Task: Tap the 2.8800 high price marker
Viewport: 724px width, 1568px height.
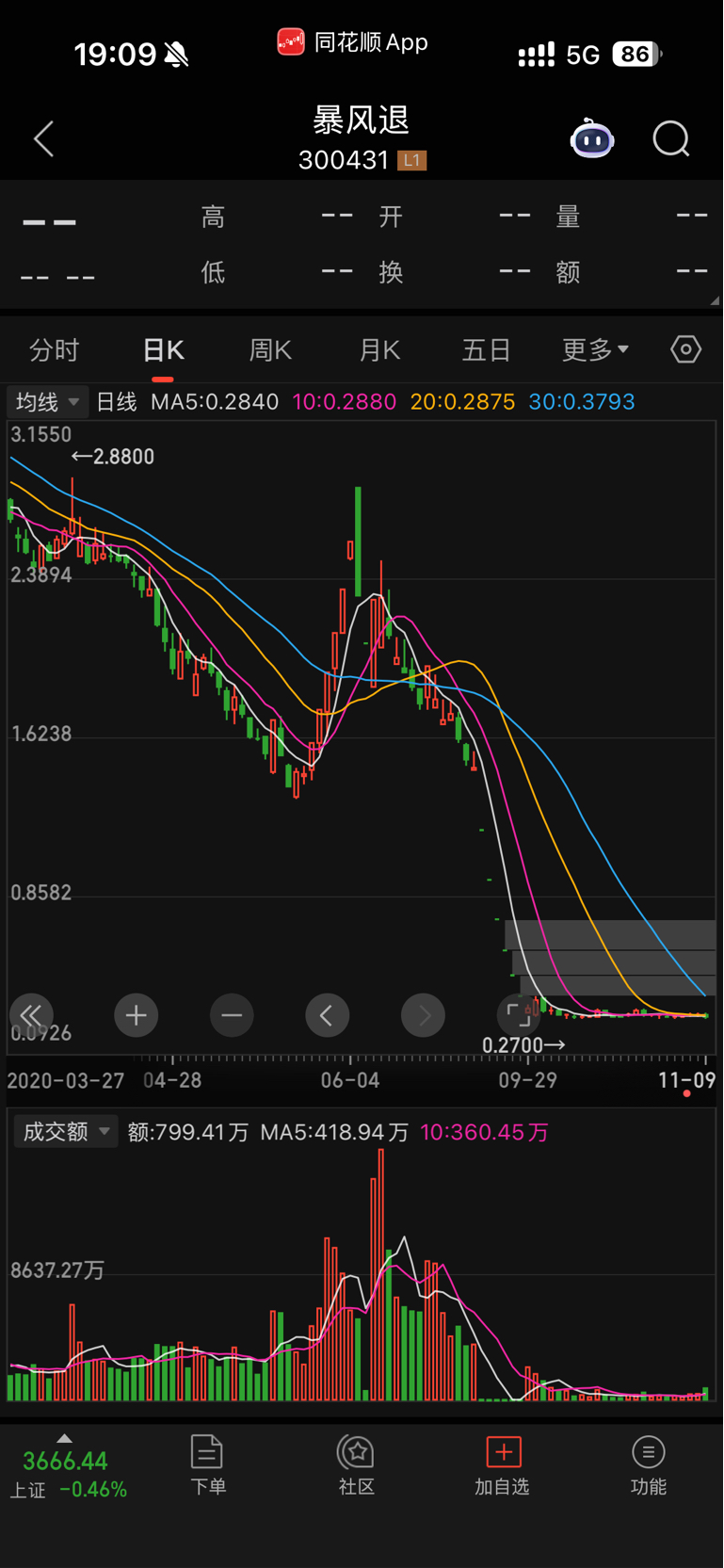Action: pos(113,457)
